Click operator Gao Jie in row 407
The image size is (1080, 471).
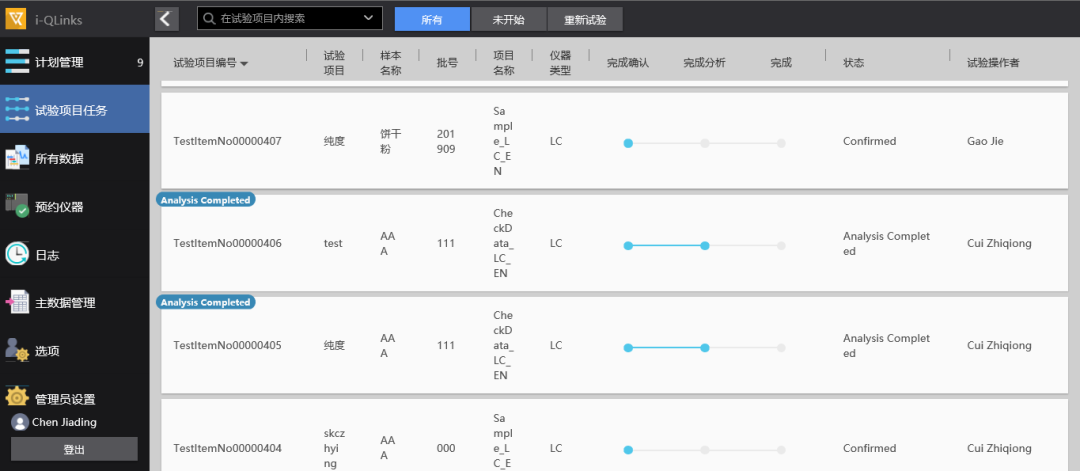pyautogui.click(x=985, y=141)
